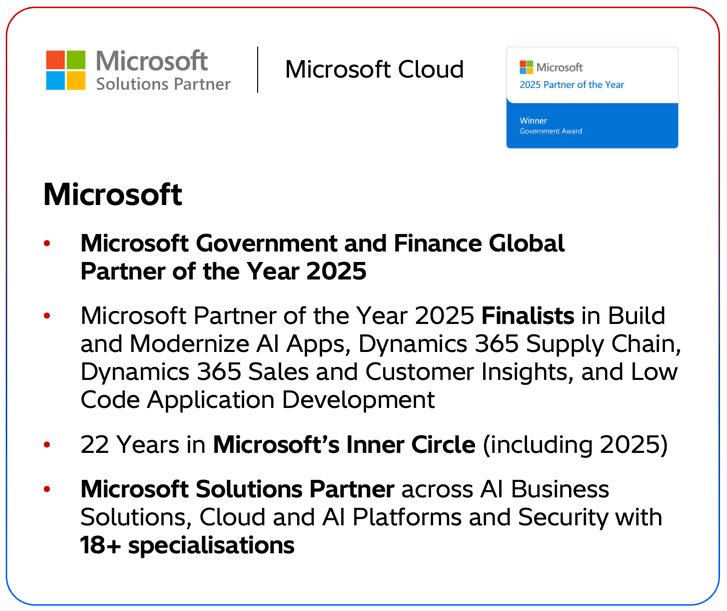
Task: Click the red bullet before Government and Finance
Action: pyautogui.click(x=47, y=244)
